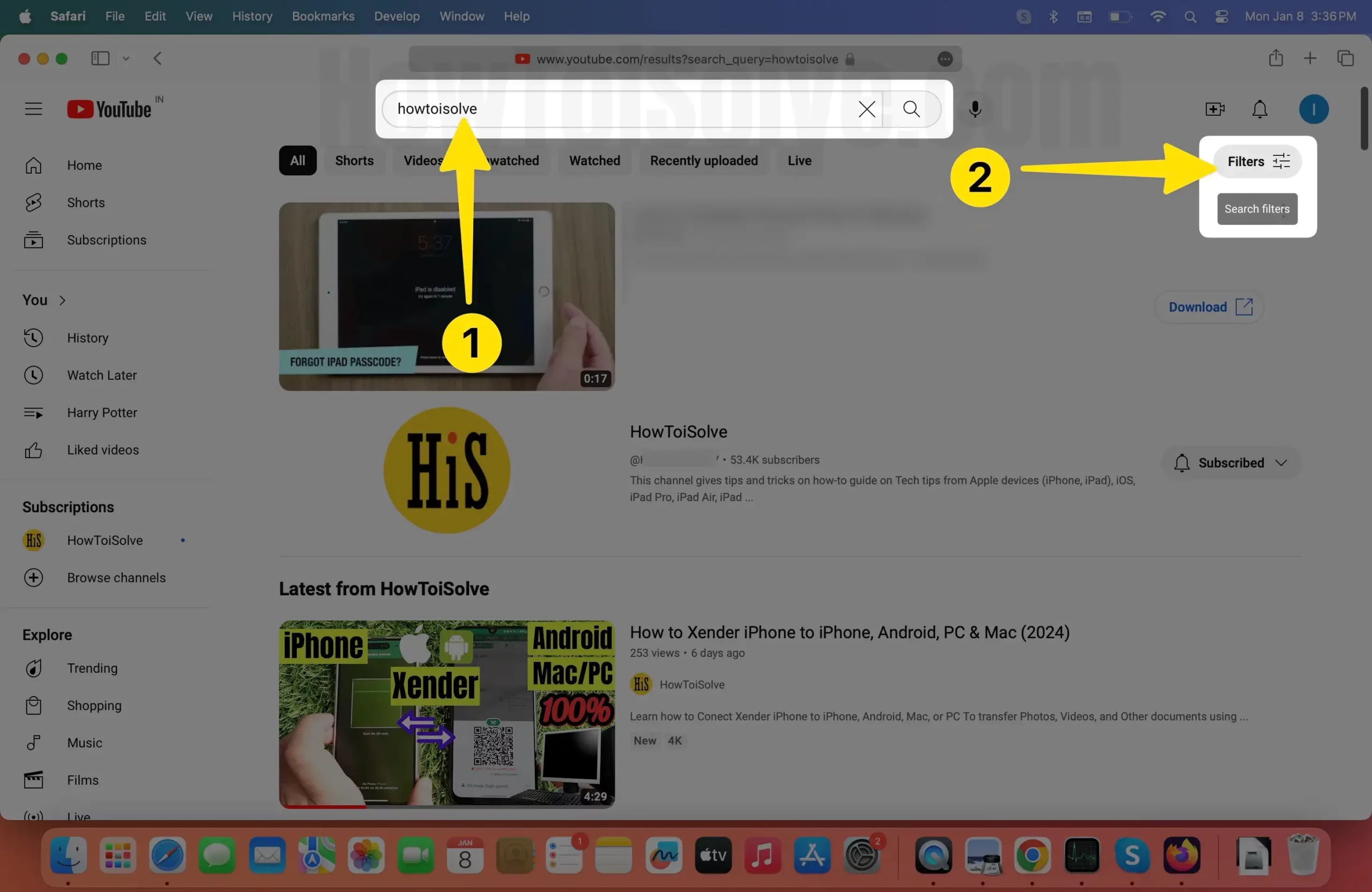
Task: Open the hamburger guide menu
Action: [33, 109]
